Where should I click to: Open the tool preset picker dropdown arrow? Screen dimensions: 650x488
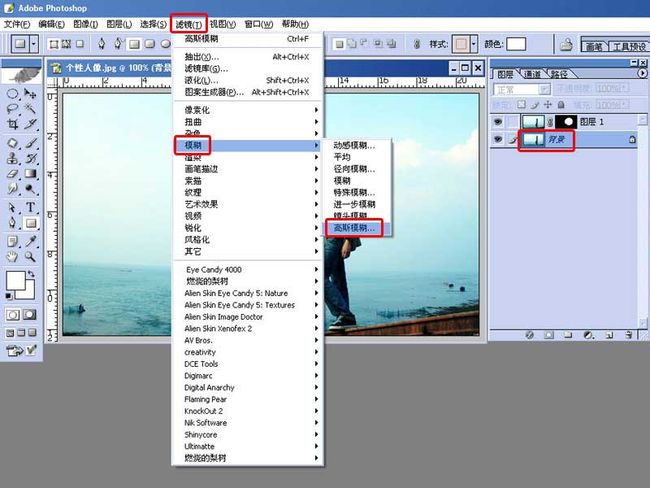point(34,44)
